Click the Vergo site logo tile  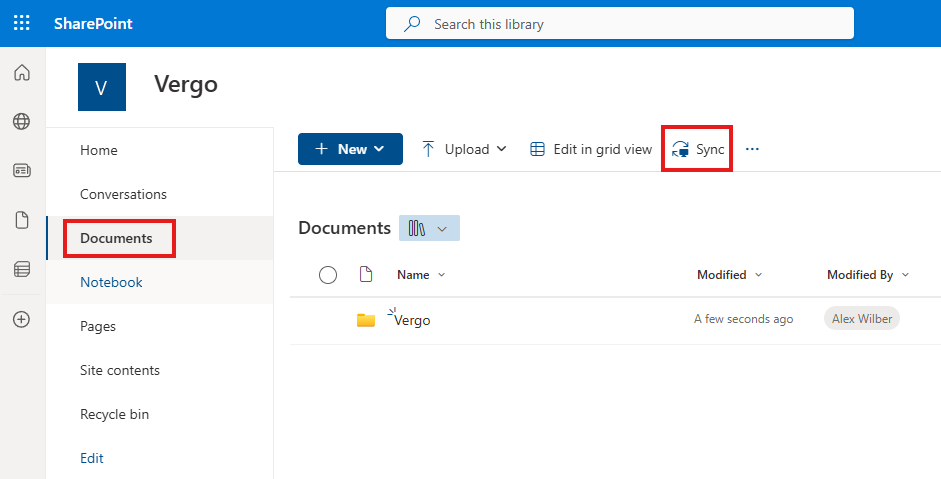[102, 87]
